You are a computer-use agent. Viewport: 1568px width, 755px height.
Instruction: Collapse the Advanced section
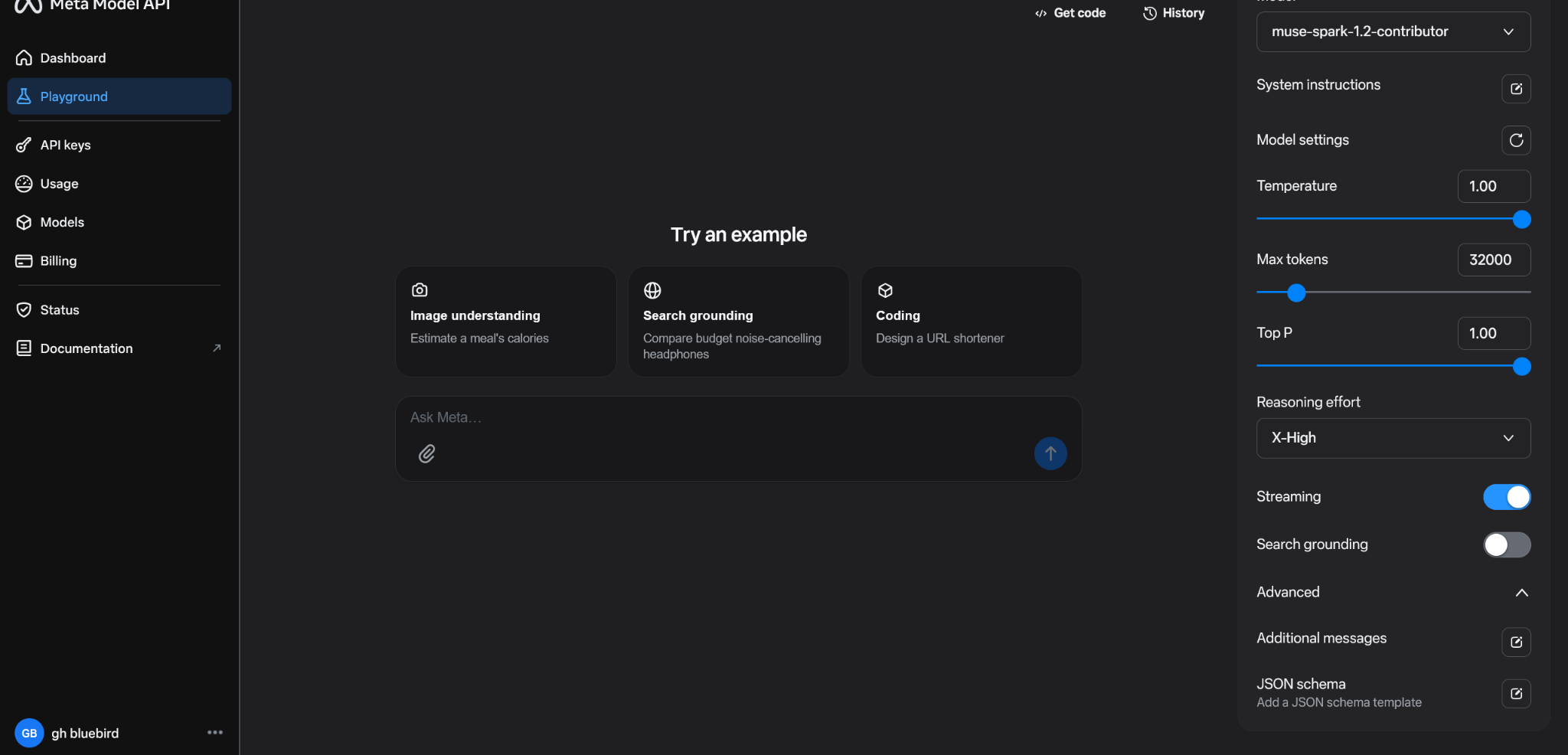click(1521, 593)
